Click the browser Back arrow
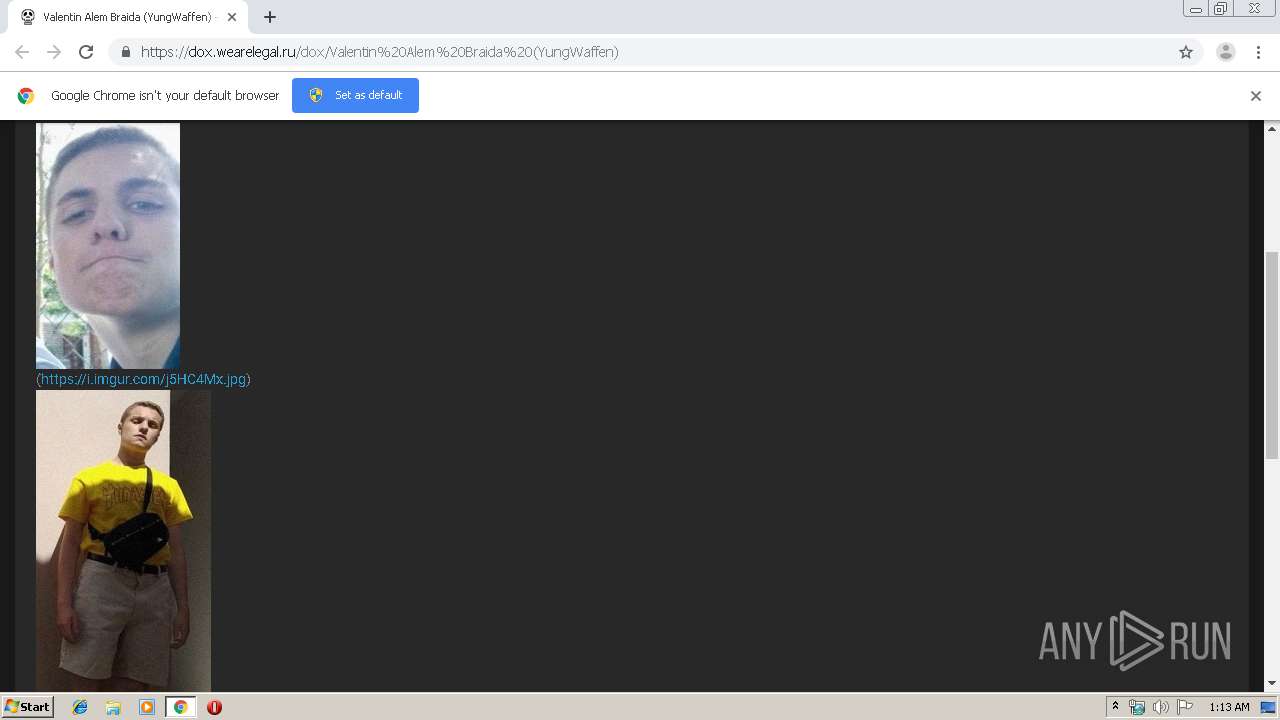This screenshot has width=1280, height=720. 22,52
